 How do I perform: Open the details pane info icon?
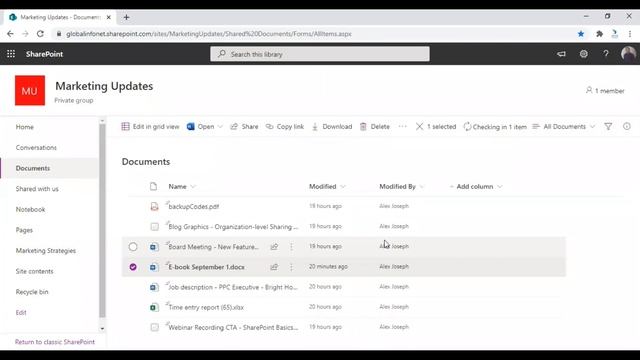click(x=627, y=127)
